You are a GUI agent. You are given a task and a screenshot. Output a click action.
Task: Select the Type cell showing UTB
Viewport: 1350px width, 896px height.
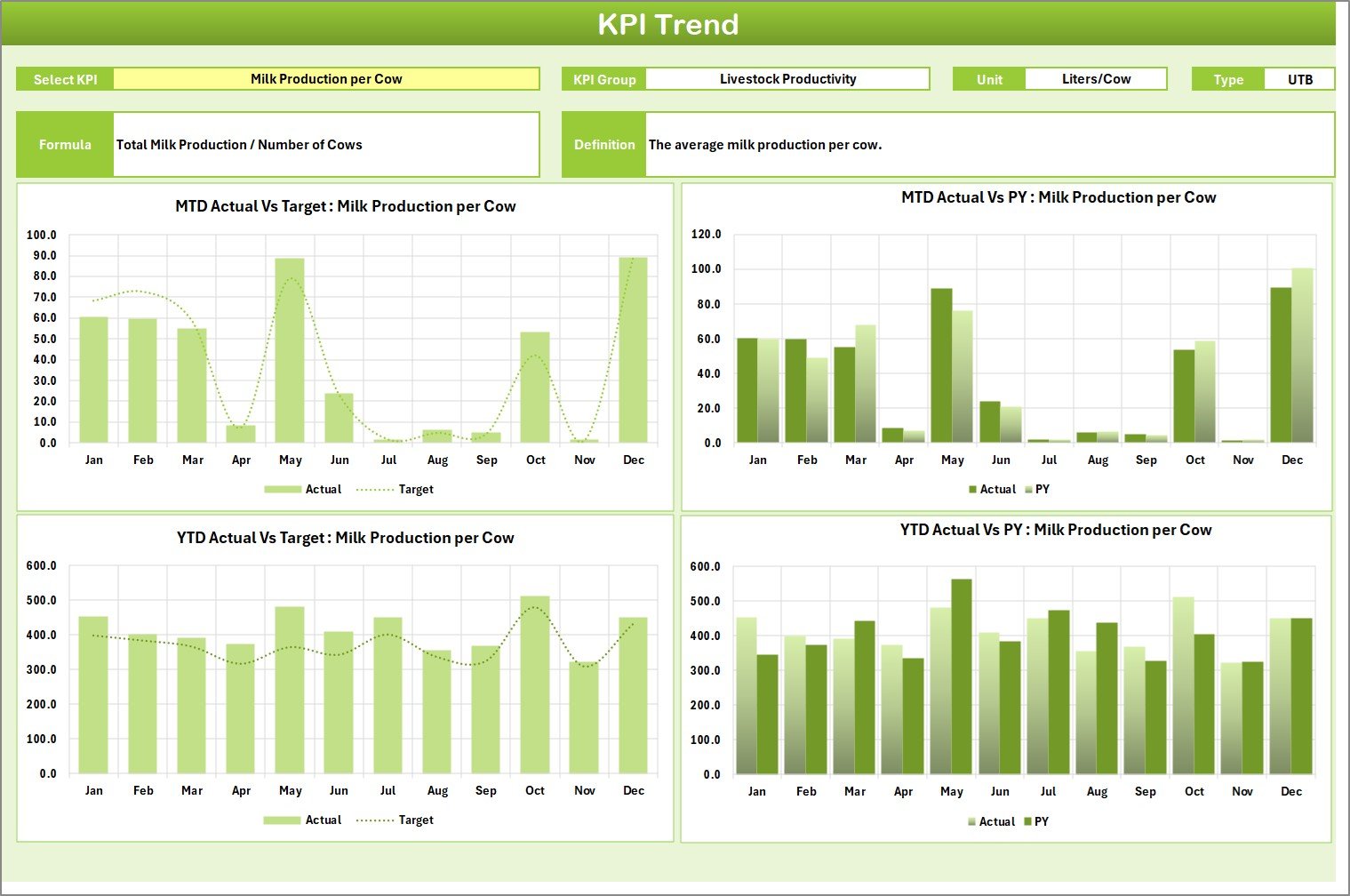pyautogui.click(x=1299, y=80)
